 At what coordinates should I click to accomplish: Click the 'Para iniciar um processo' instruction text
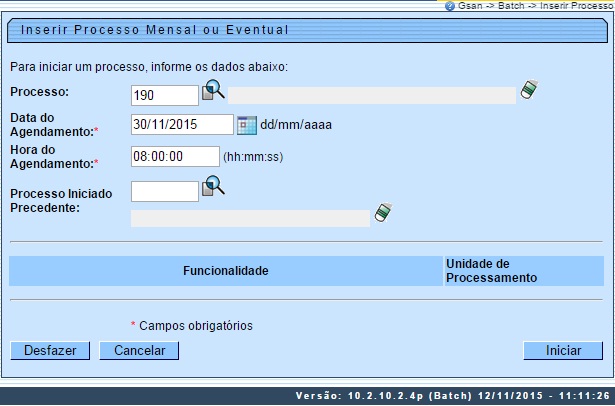click(149, 67)
